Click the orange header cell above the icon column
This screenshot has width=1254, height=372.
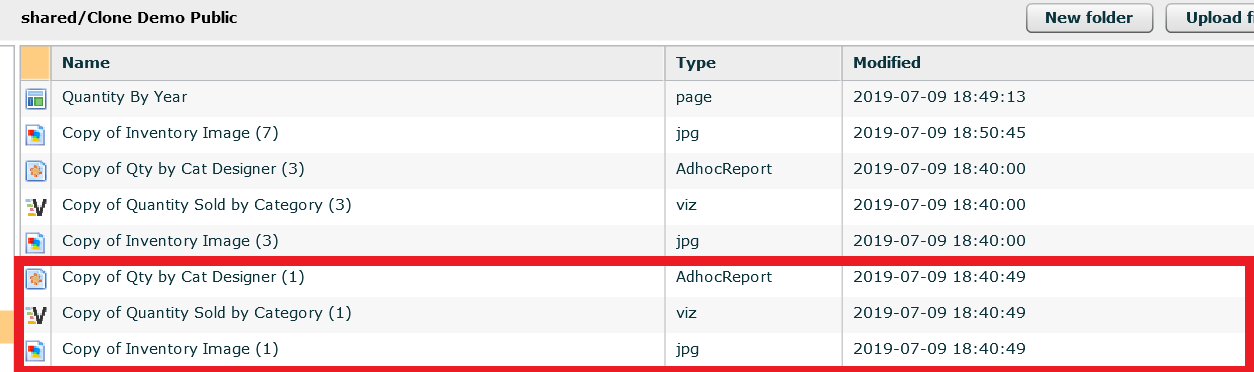(36, 63)
